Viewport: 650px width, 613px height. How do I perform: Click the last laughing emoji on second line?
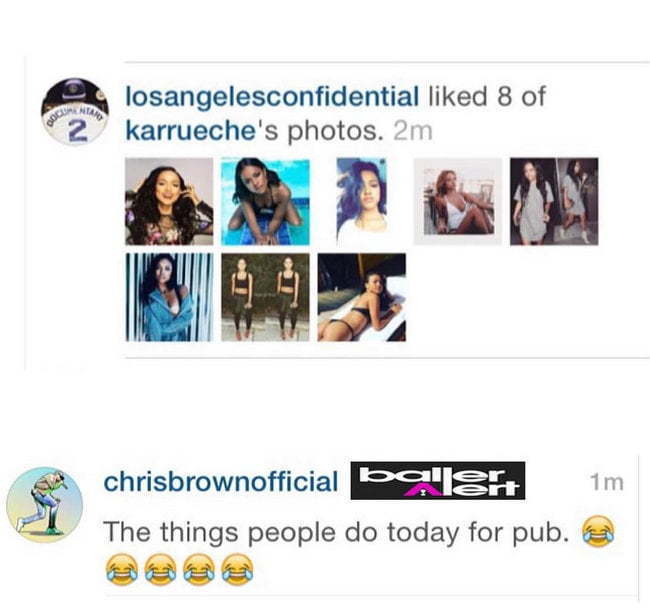[238, 569]
